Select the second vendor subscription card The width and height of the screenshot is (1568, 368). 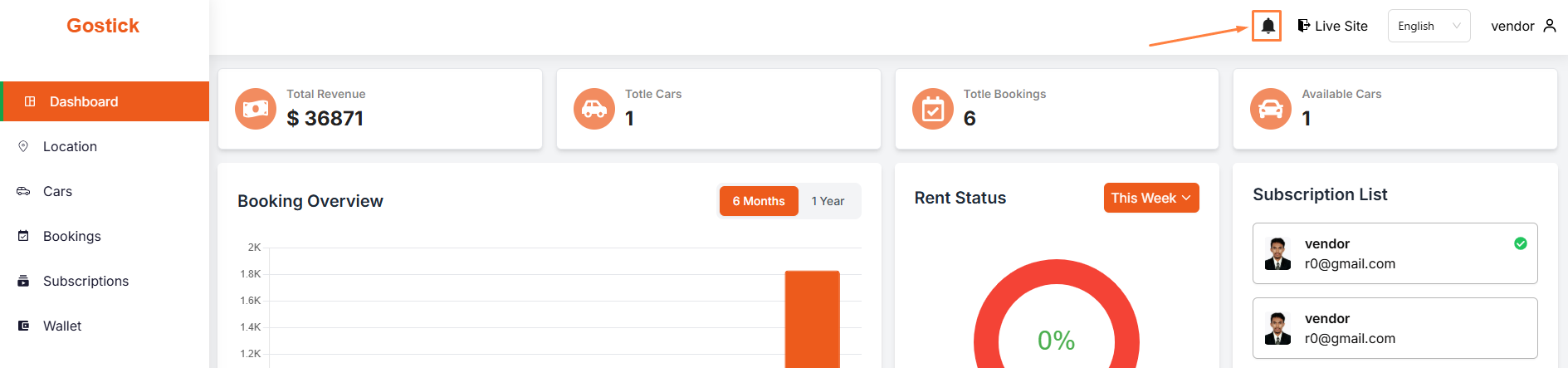tap(1395, 328)
